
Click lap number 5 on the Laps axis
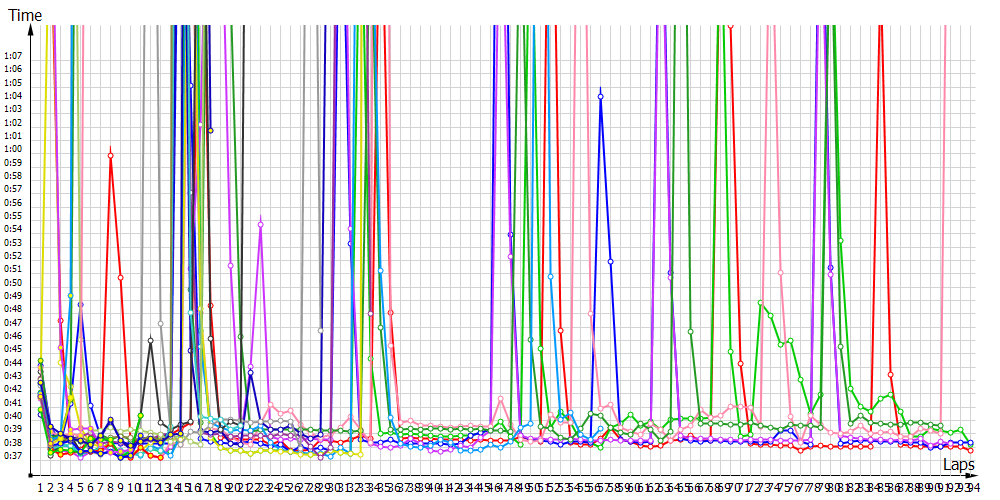point(80,487)
